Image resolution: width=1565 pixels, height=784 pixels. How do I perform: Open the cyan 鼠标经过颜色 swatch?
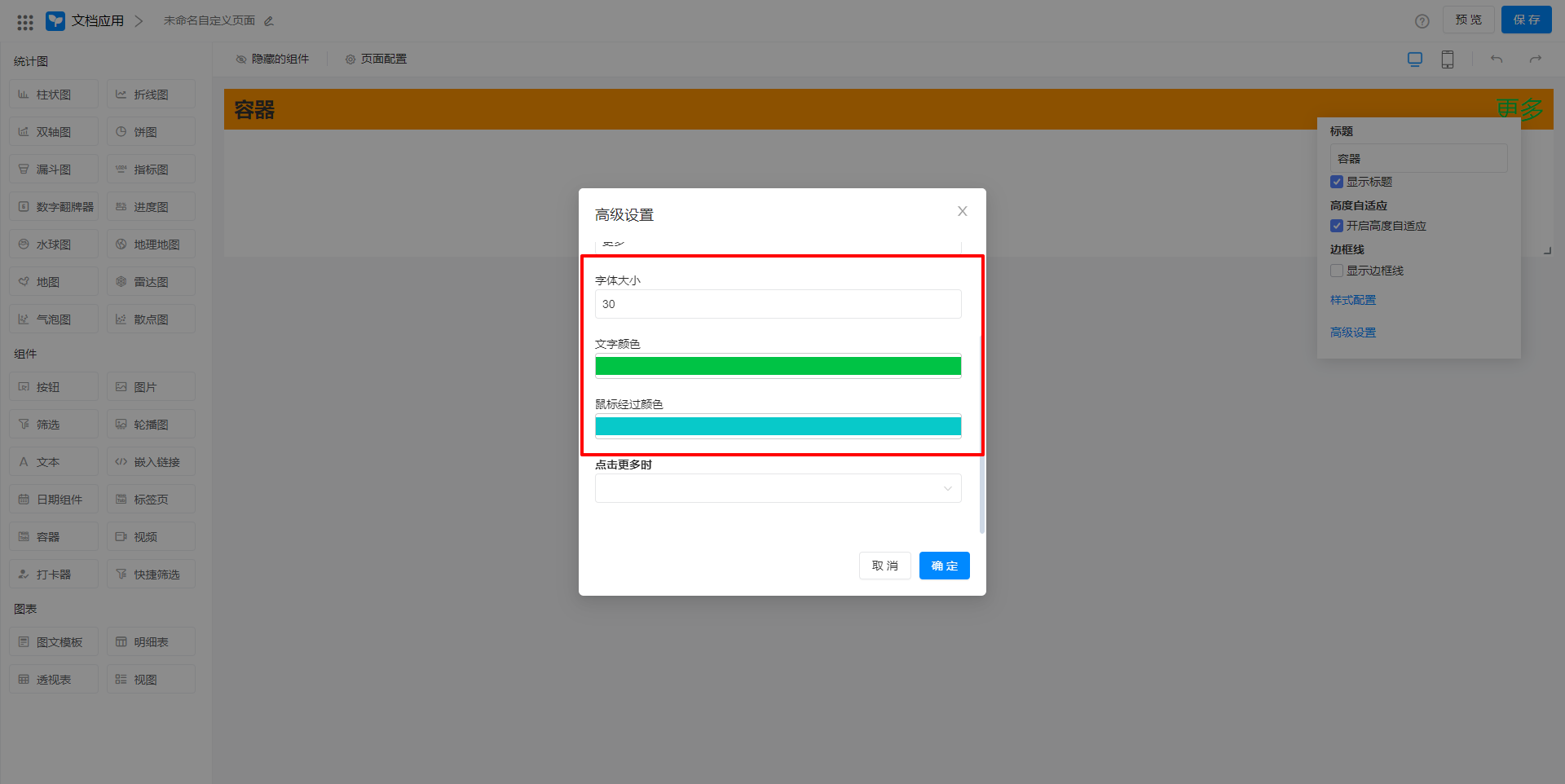(778, 426)
